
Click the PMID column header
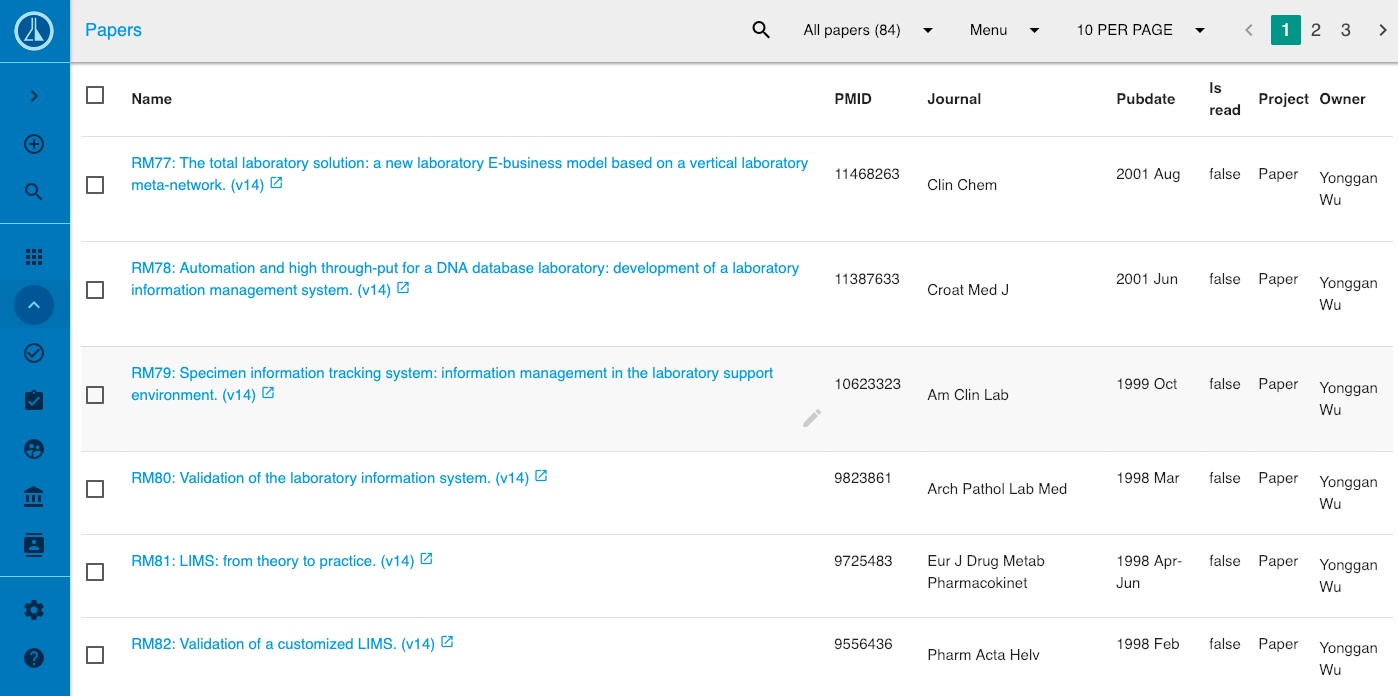tap(853, 99)
